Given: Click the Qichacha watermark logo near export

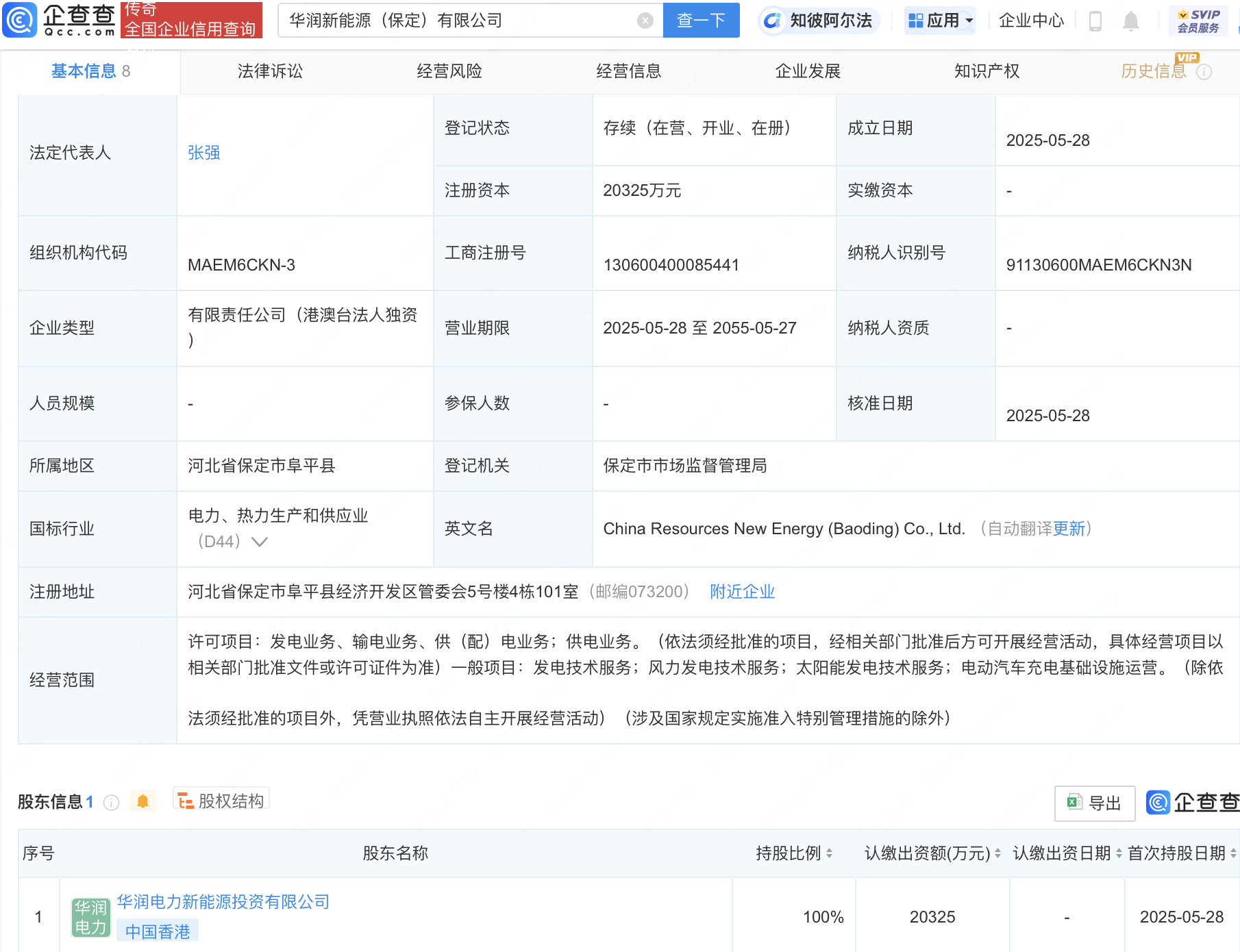Looking at the screenshot, I should click(x=1193, y=802).
